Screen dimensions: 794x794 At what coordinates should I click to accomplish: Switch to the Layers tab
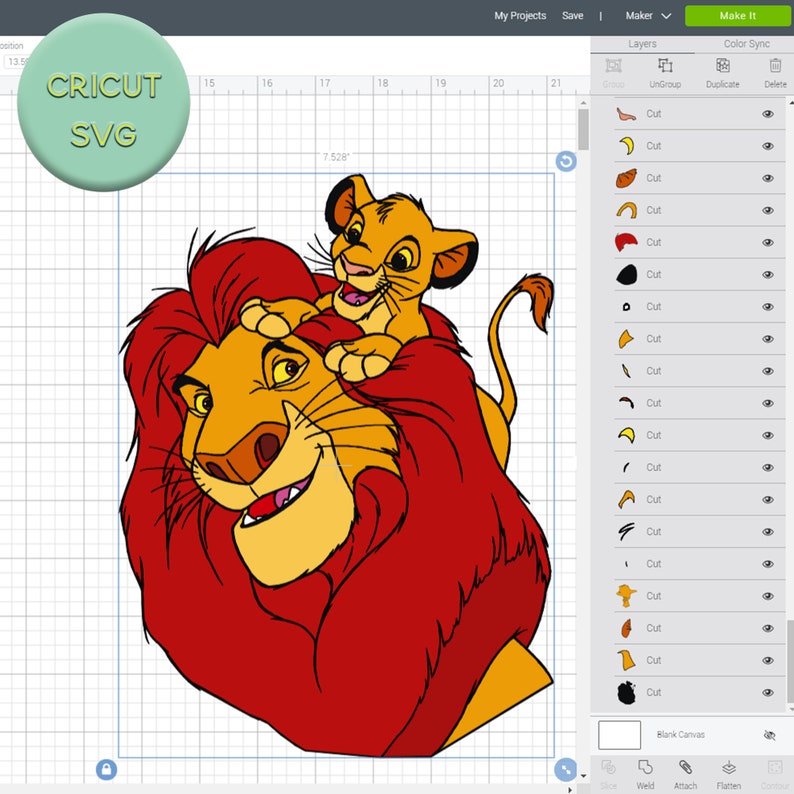pos(642,44)
